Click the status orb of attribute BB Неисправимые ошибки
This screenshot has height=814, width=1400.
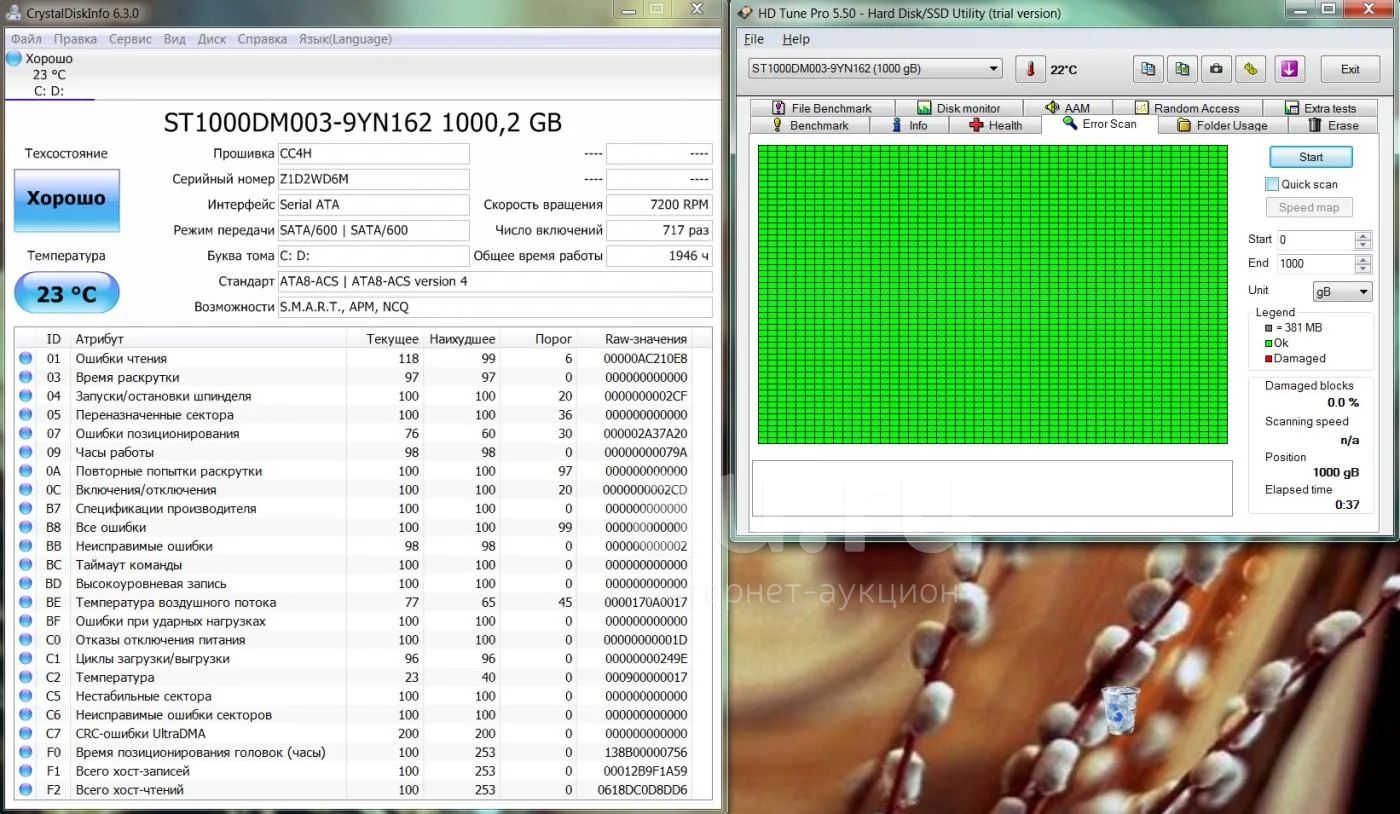click(x=26, y=546)
